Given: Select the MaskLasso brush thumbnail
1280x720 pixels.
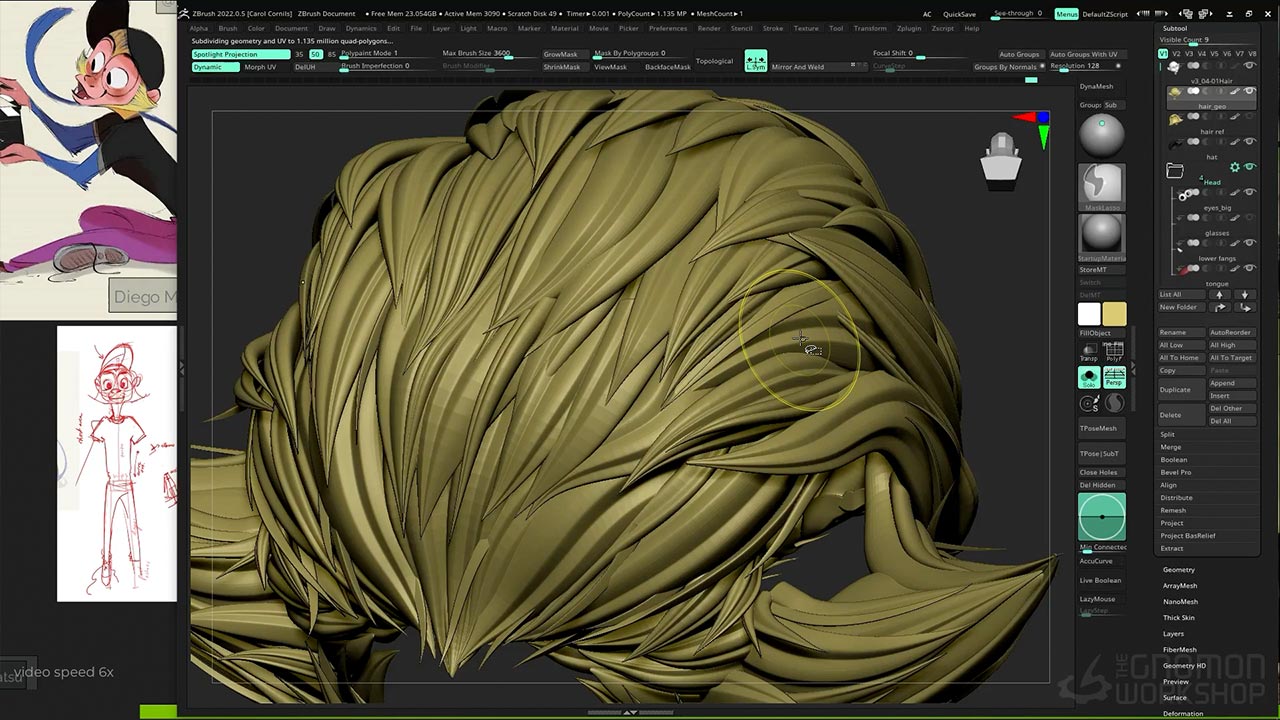Looking at the screenshot, I should tap(1101, 185).
